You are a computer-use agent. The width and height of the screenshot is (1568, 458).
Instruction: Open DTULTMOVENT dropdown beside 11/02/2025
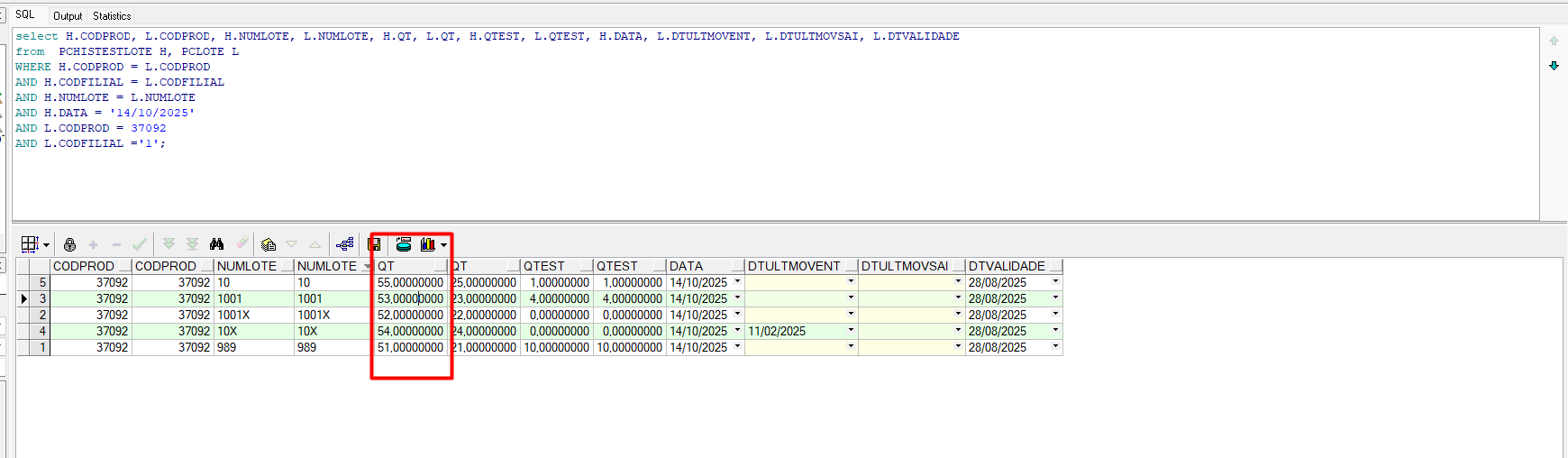tap(851, 331)
